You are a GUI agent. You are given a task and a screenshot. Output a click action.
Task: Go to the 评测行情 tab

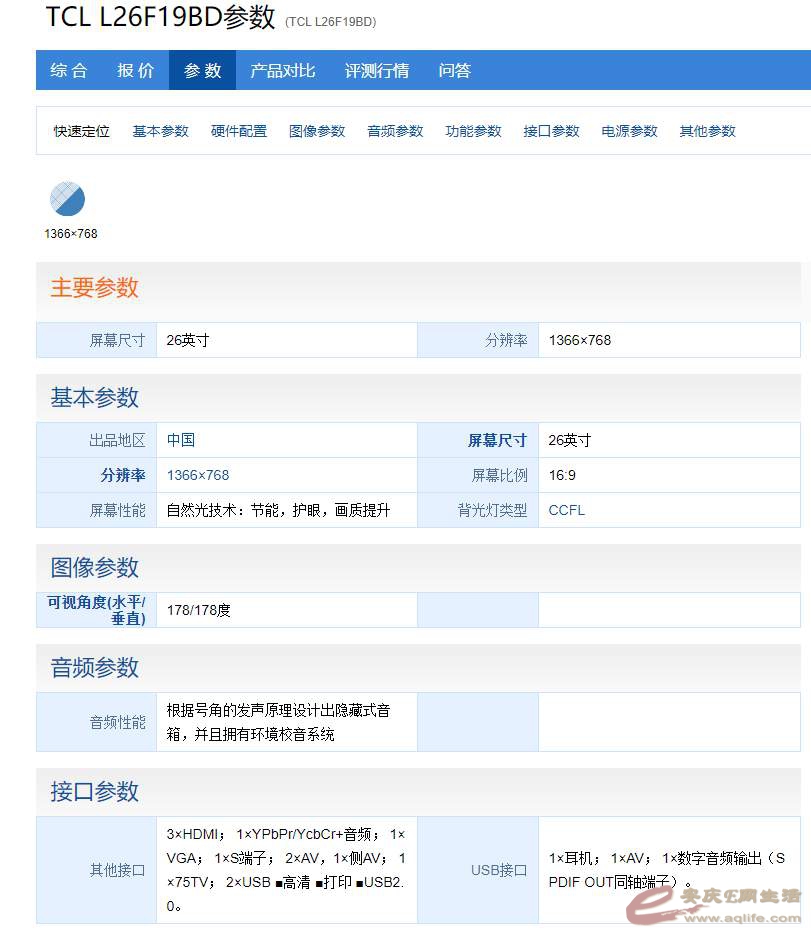coord(377,71)
